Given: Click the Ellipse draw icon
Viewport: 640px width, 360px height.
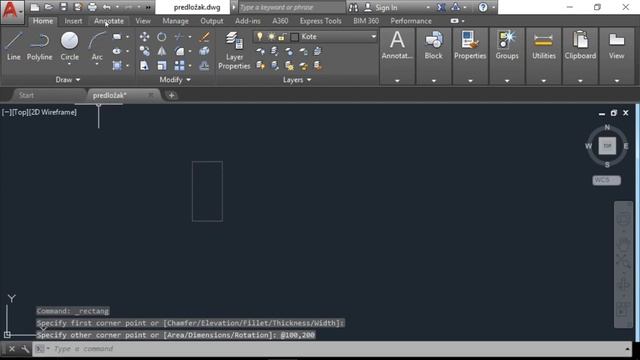Looking at the screenshot, I should pos(117,51).
